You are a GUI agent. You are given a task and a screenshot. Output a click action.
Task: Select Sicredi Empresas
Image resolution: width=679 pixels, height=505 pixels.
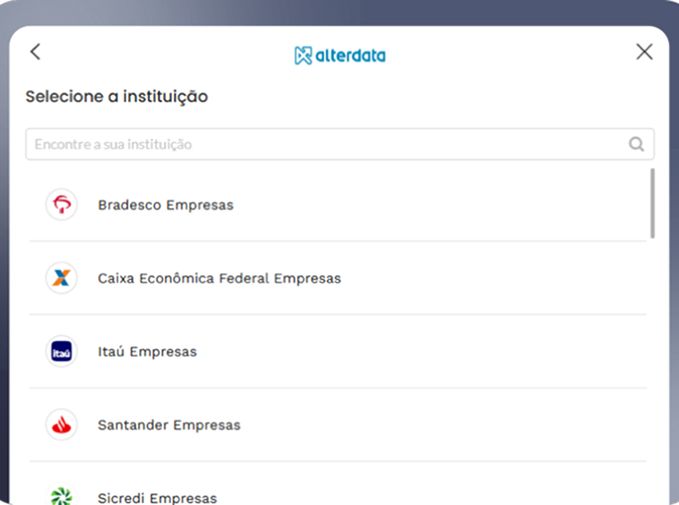pos(157,497)
